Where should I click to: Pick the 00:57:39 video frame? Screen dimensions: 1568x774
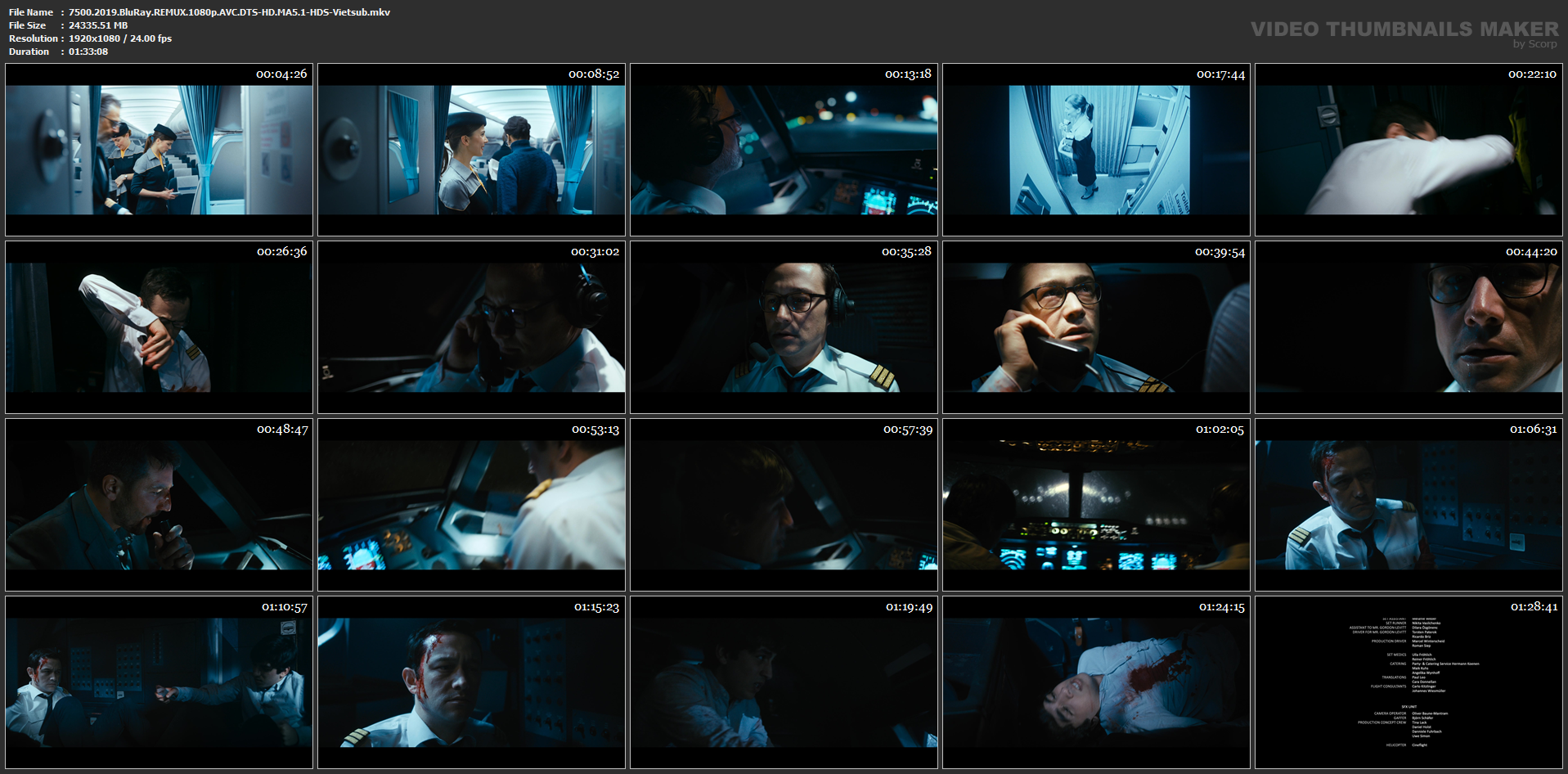(784, 505)
